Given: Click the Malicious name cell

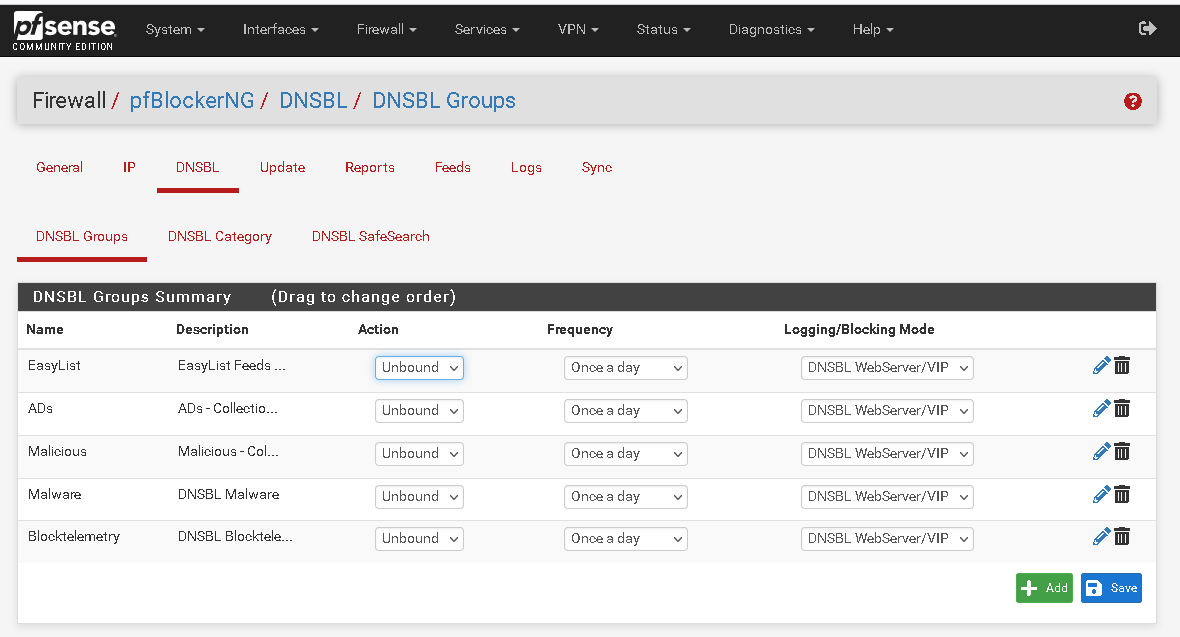Looking at the screenshot, I should tap(57, 452).
